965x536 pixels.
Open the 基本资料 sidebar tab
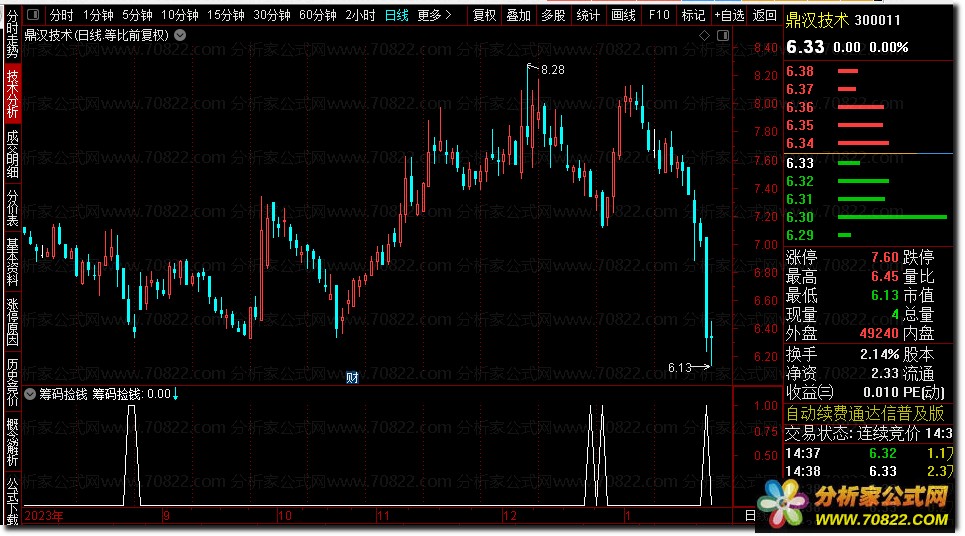[x=12, y=262]
